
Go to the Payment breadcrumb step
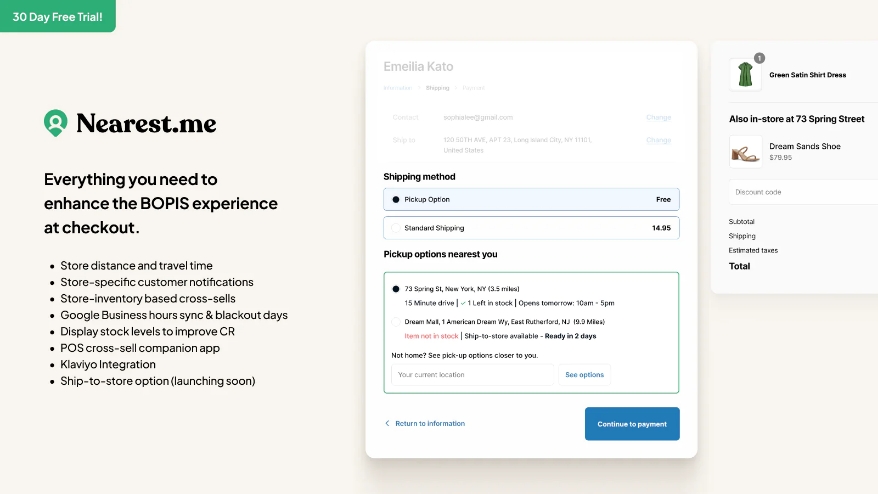(473, 88)
